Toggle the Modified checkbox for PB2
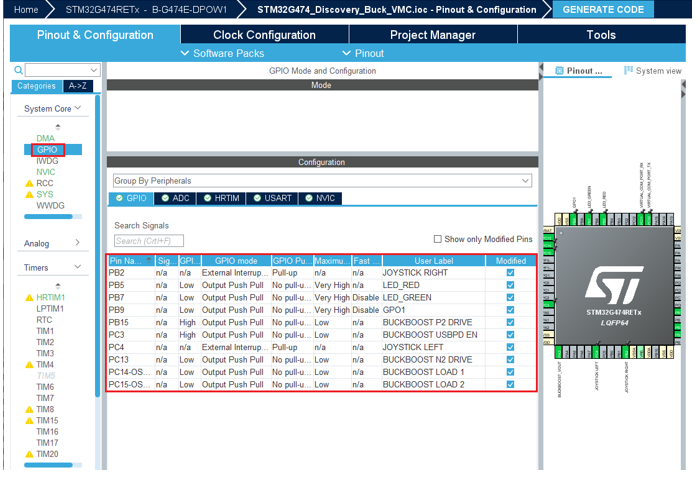Image resolution: width=698 pixels, height=480 pixels. tap(510, 272)
